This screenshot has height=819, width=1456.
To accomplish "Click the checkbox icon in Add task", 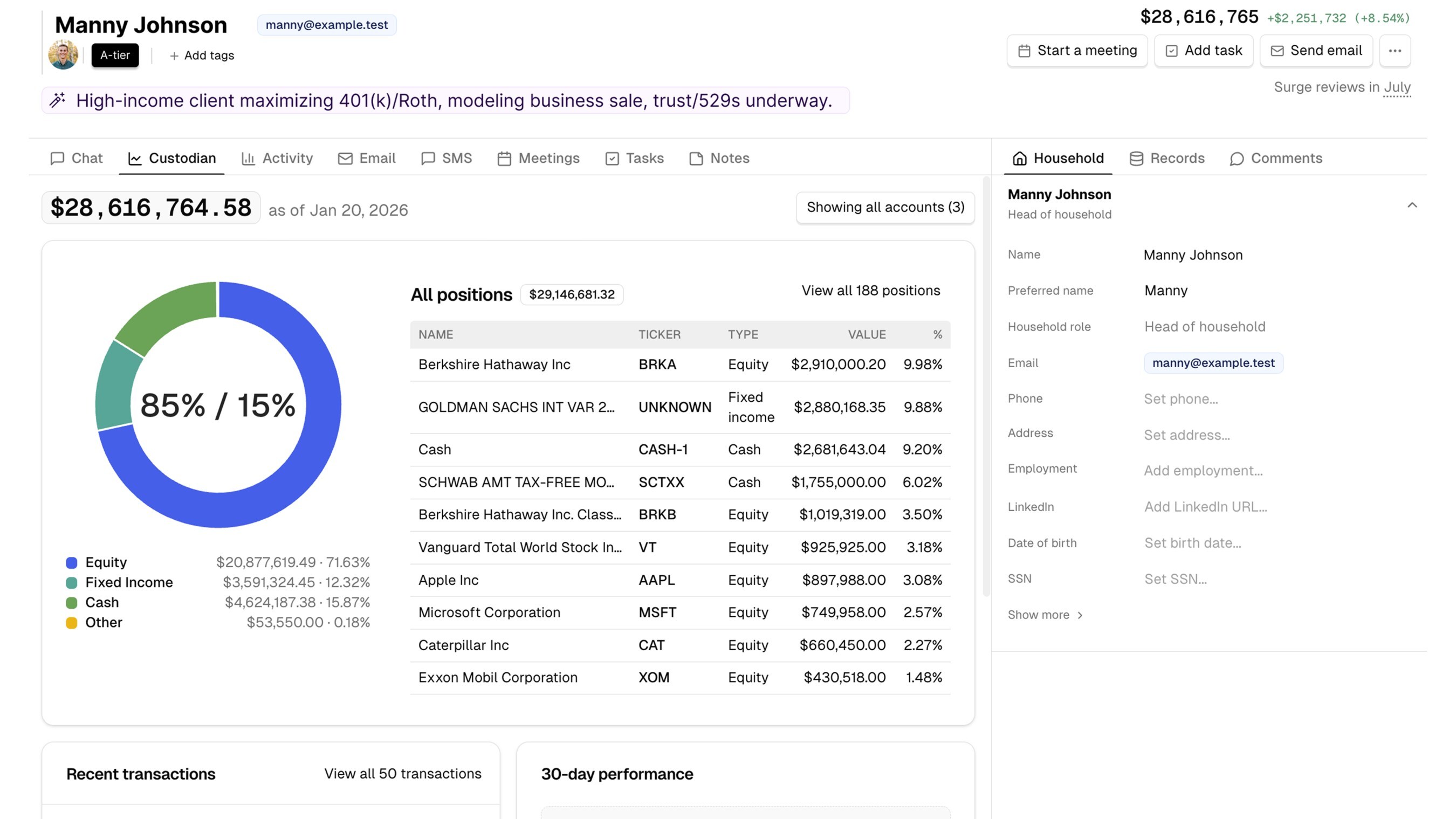I will click(x=1172, y=51).
